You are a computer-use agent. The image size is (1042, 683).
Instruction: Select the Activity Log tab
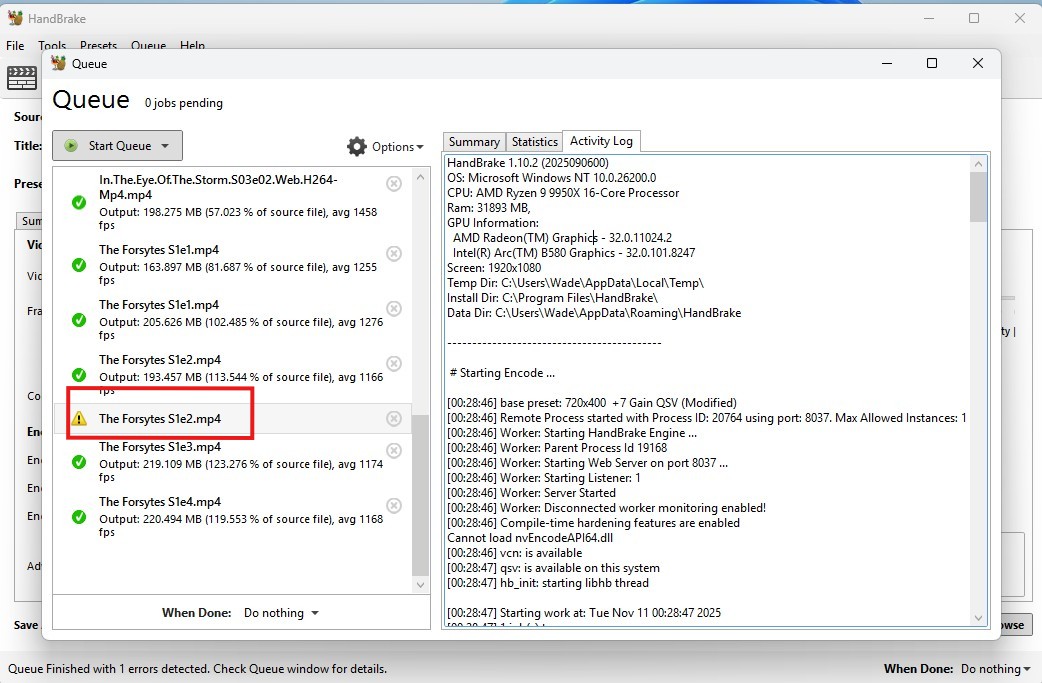click(601, 141)
